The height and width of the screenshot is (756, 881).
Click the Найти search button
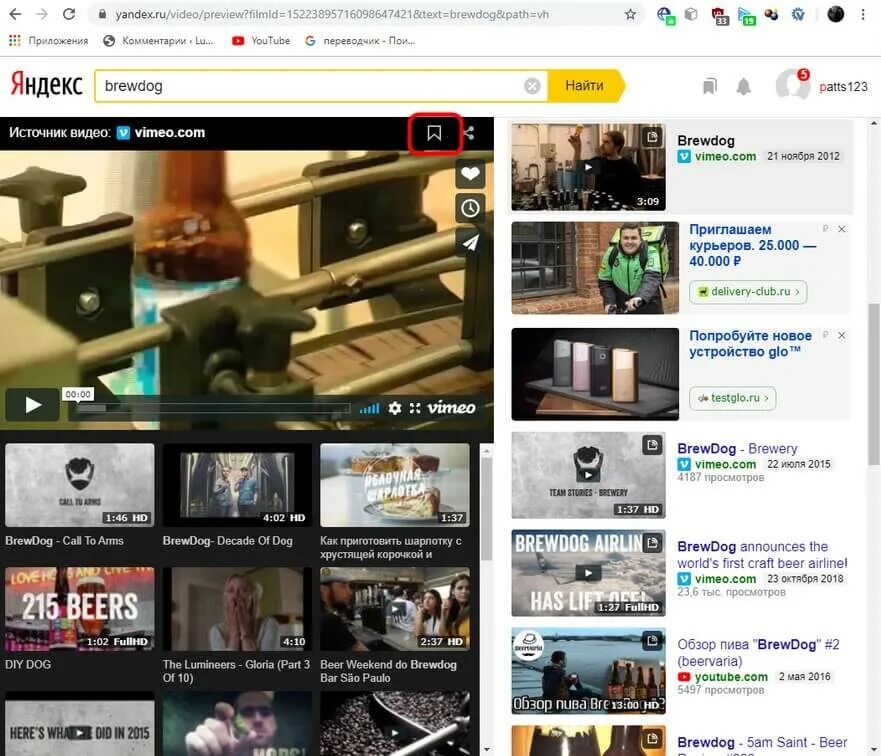pos(585,86)
